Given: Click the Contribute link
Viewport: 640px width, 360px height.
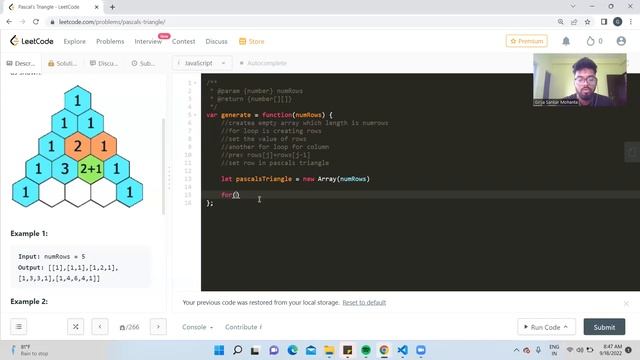Looking at the screenshot, I should click(x=244, y=327).
